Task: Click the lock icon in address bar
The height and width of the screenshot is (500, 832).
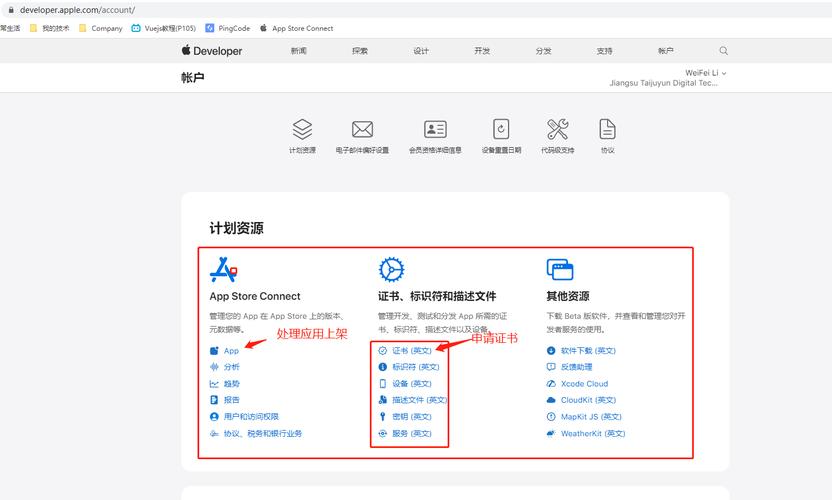Action: [x=11, y=10]
